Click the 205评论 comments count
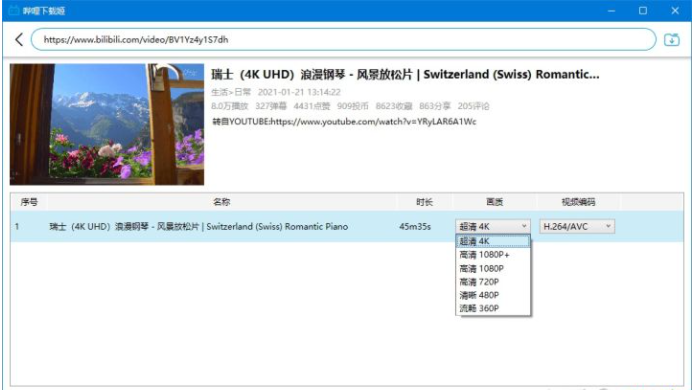 point(473,106)
